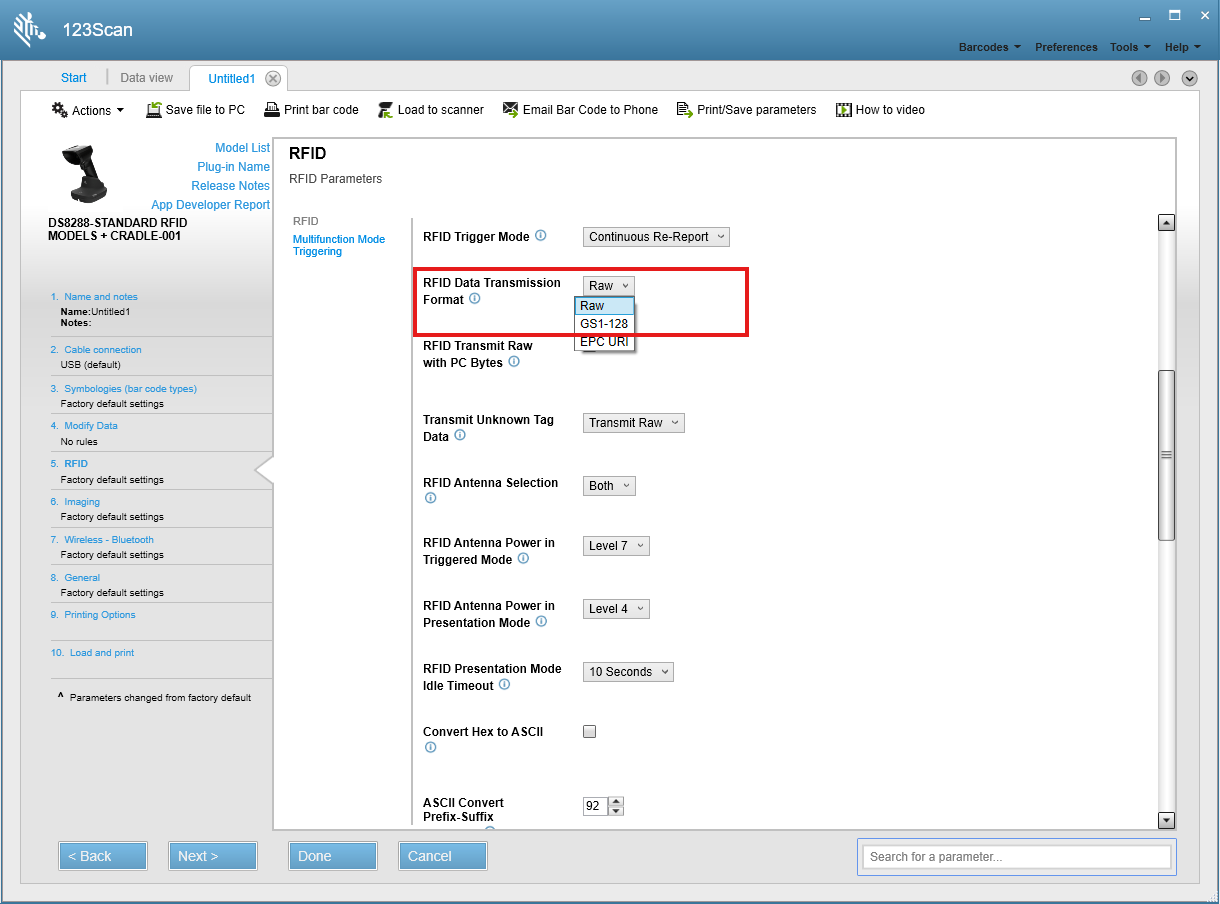The image size is (1220, 904).
Task: Increase the ASCII Convert Prefix-Suffix value
Action: tap(616, 801)
